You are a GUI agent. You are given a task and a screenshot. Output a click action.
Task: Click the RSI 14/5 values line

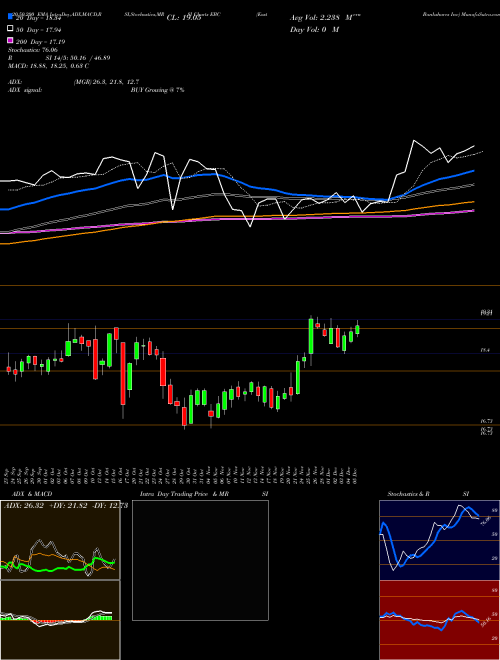coord(59,58)
